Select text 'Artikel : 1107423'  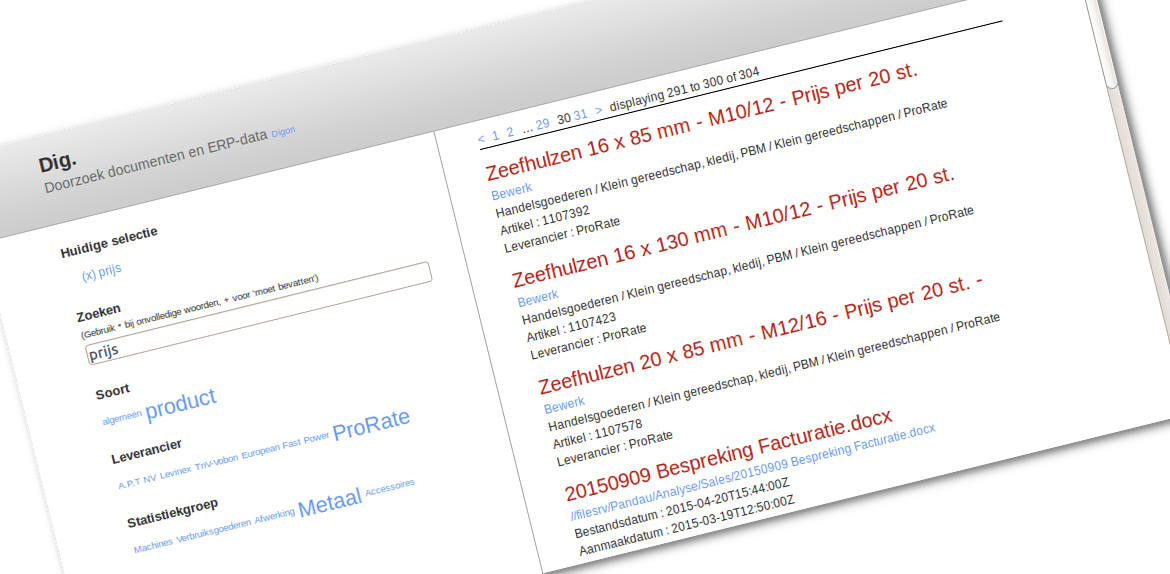point(571,327)
